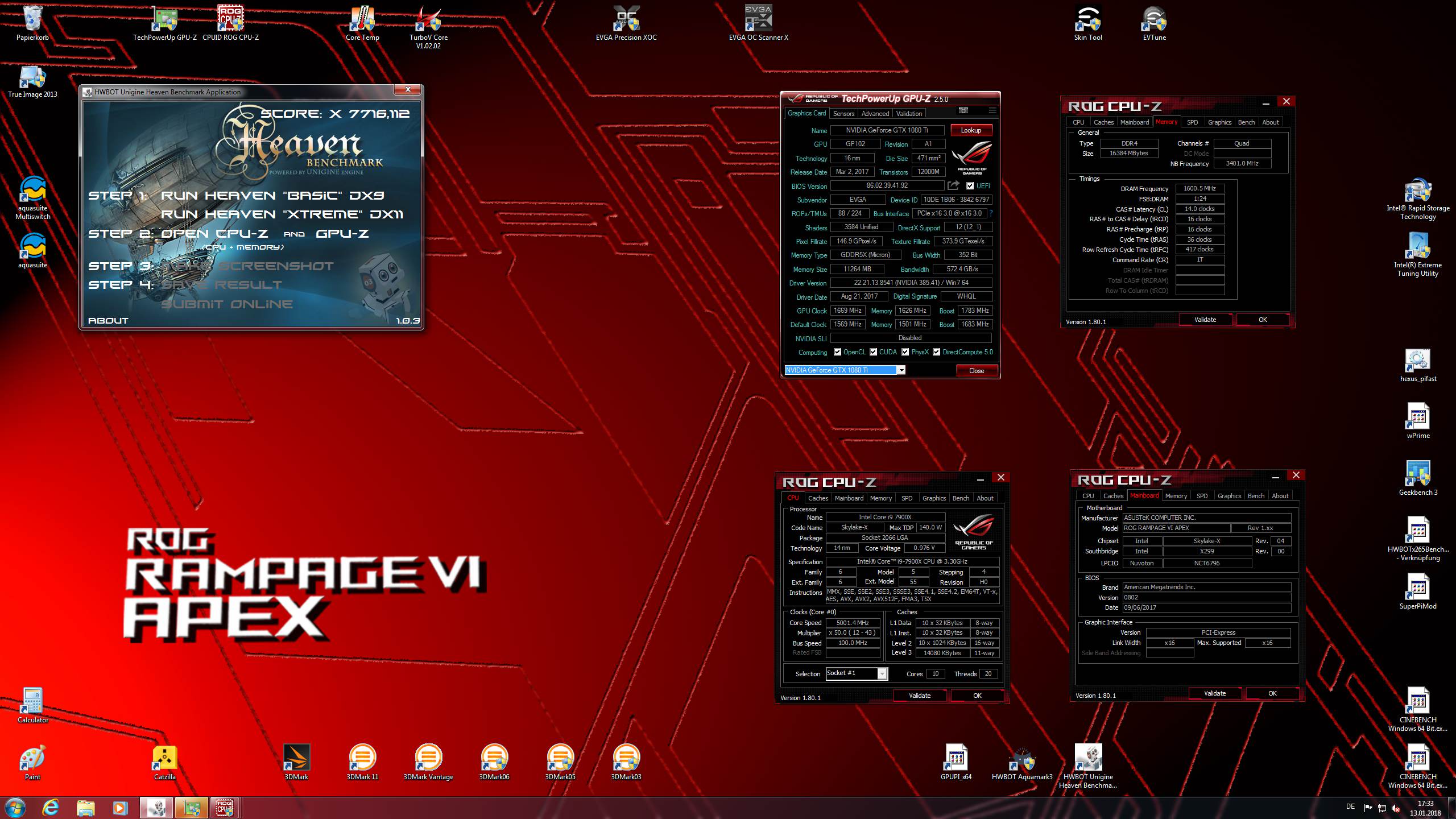Open Intel Extreme Tuning Utility shortcut
Image resolution: width=1456 pixels, height=819 pixels.
click(1418, 254)
